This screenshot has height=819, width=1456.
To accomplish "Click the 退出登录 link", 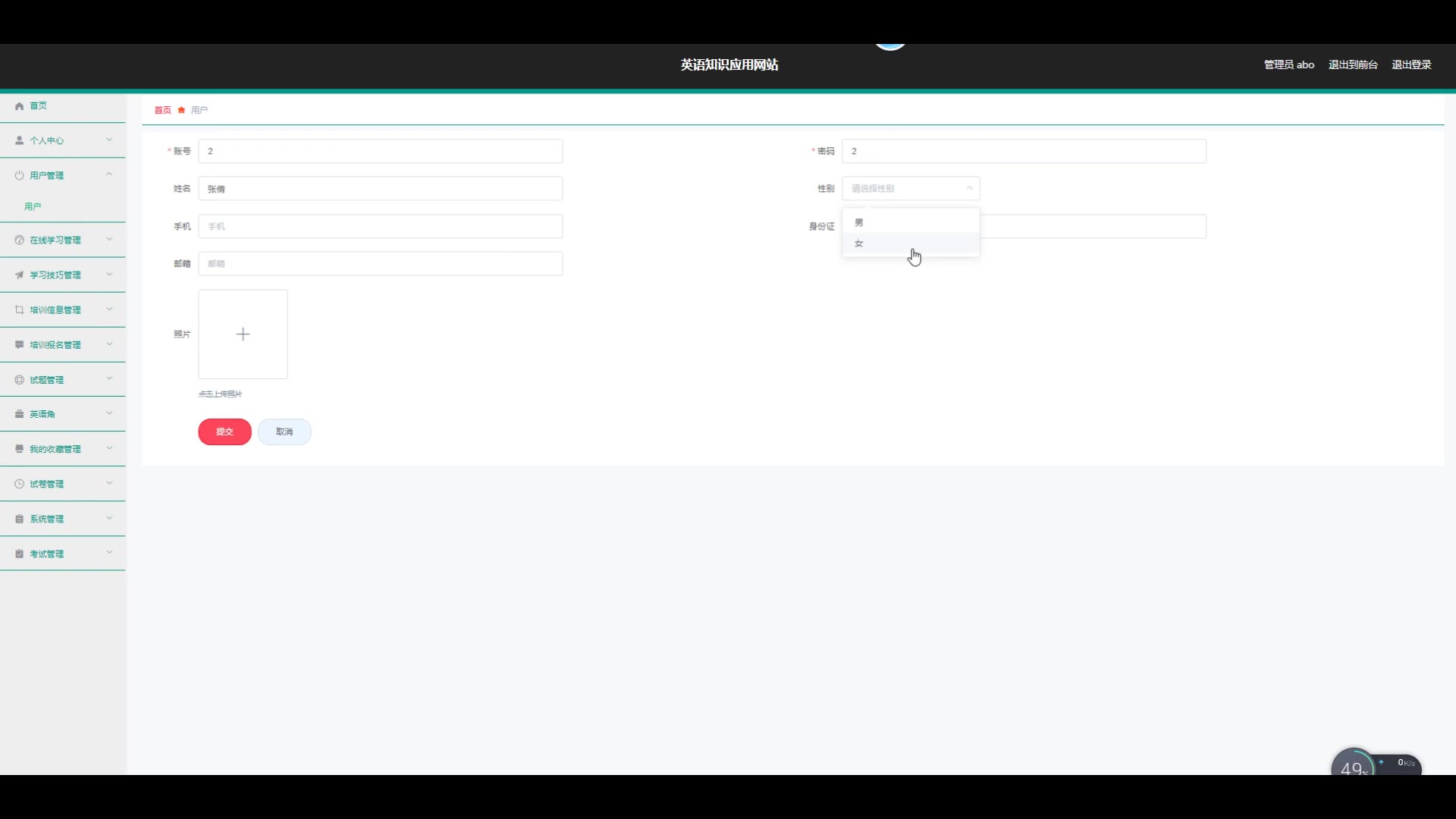I will tap(1410, 64).
